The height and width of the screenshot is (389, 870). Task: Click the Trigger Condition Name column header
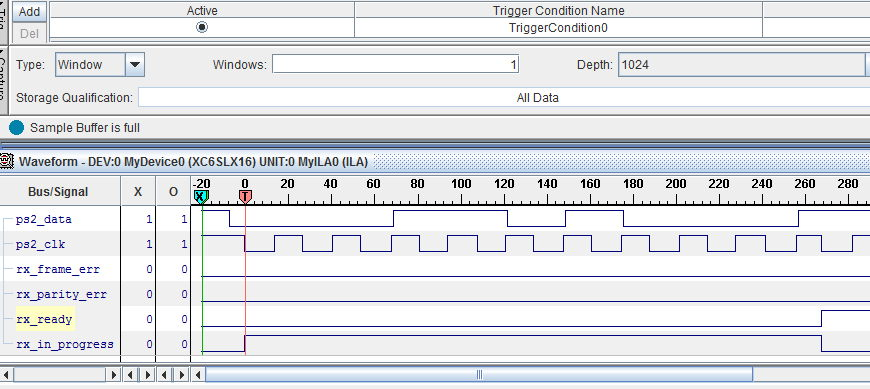click(558, 11)
